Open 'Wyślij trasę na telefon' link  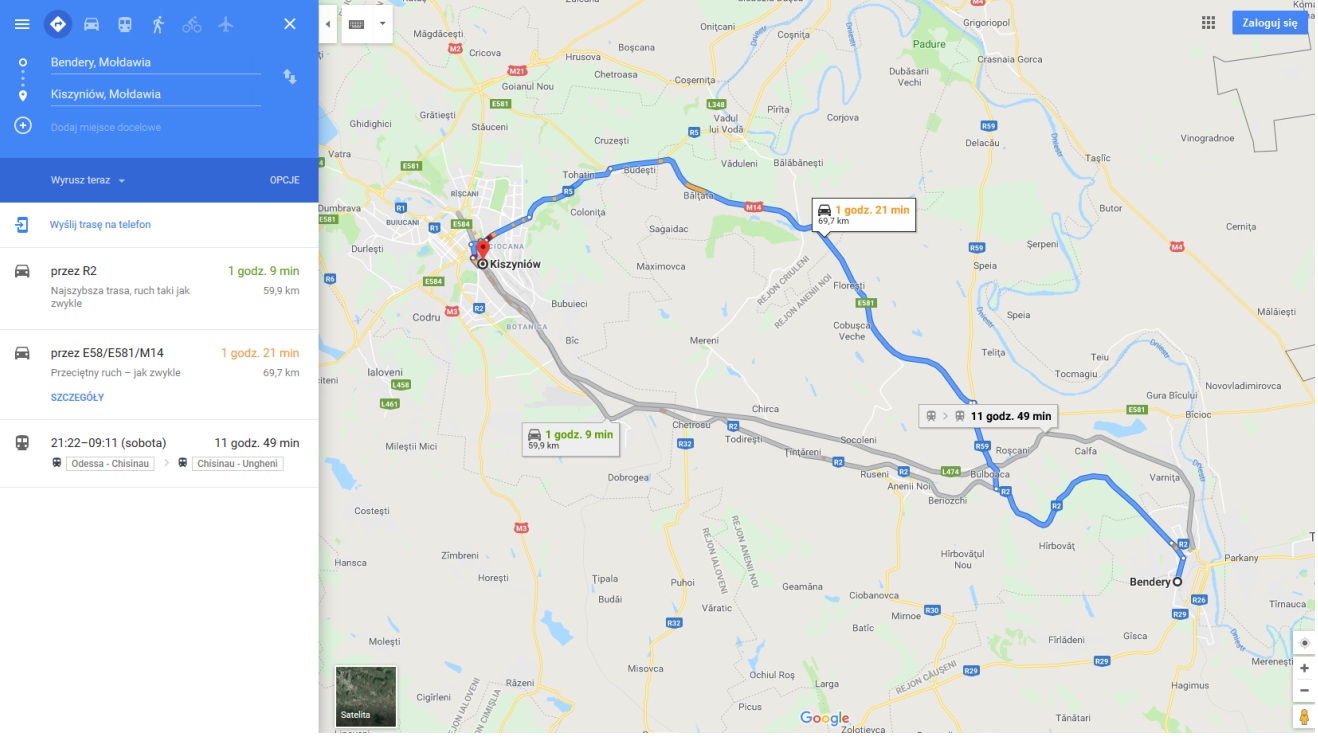100,225
